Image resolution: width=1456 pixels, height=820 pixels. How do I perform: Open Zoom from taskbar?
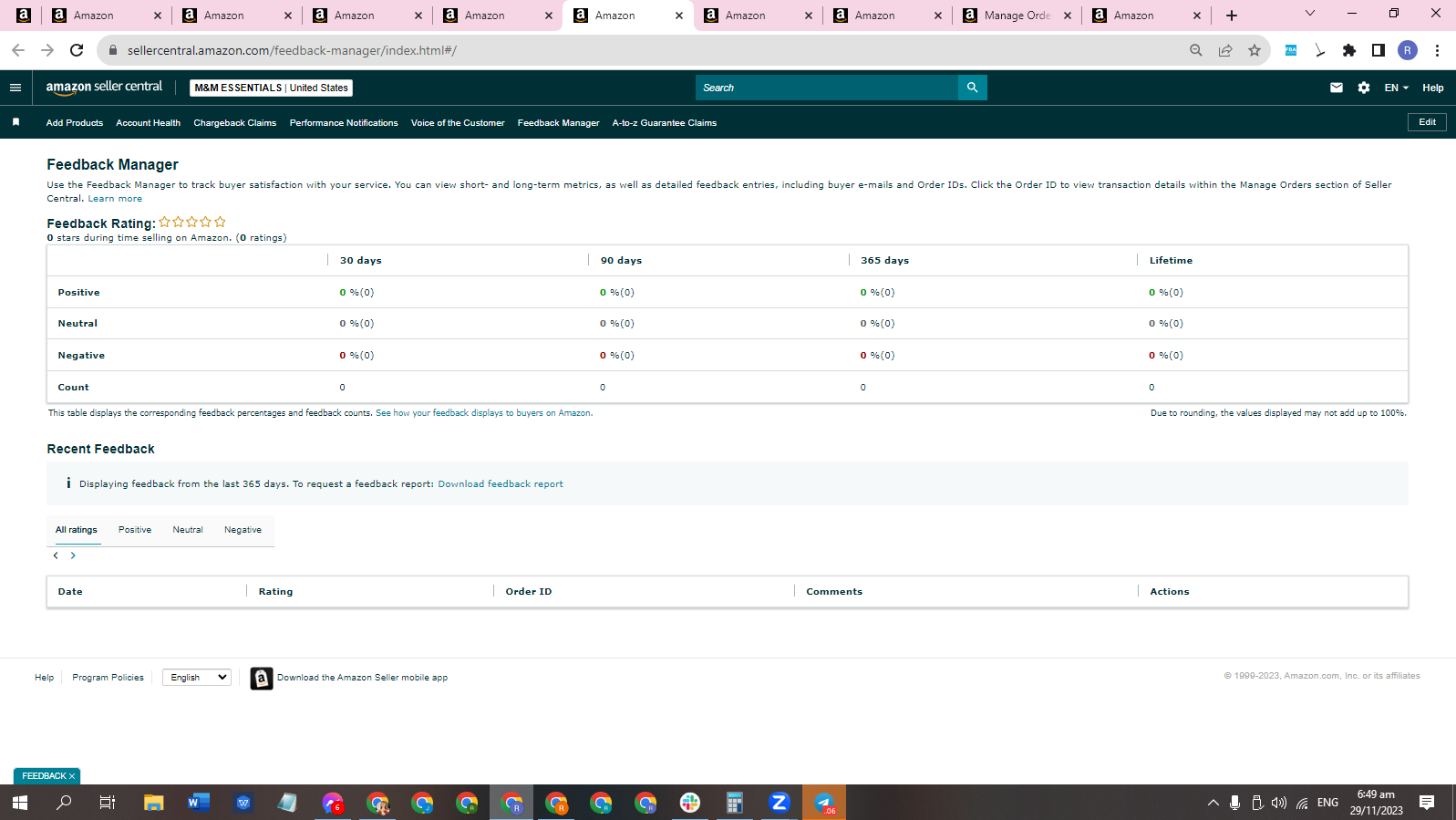point(779,803)
